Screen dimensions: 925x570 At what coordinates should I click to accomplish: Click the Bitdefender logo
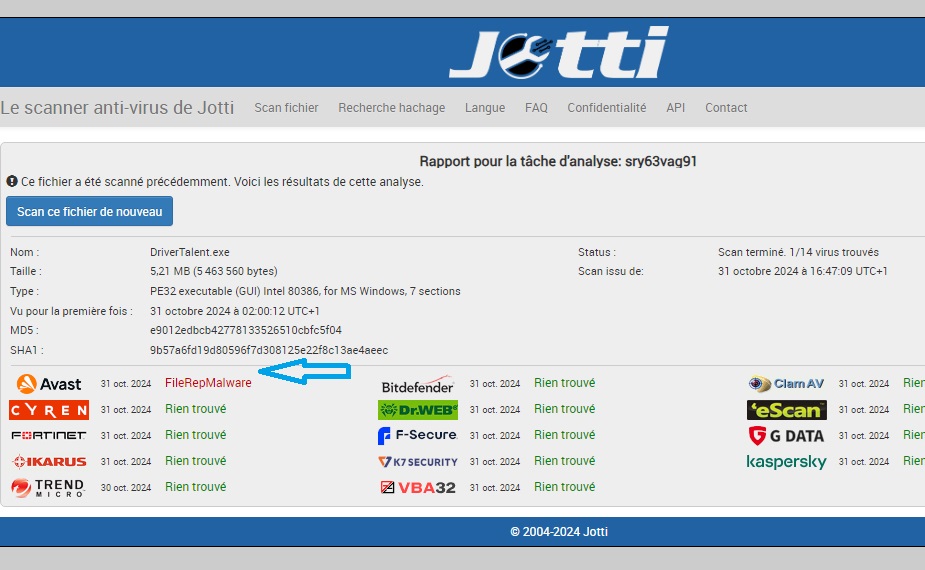418,384
